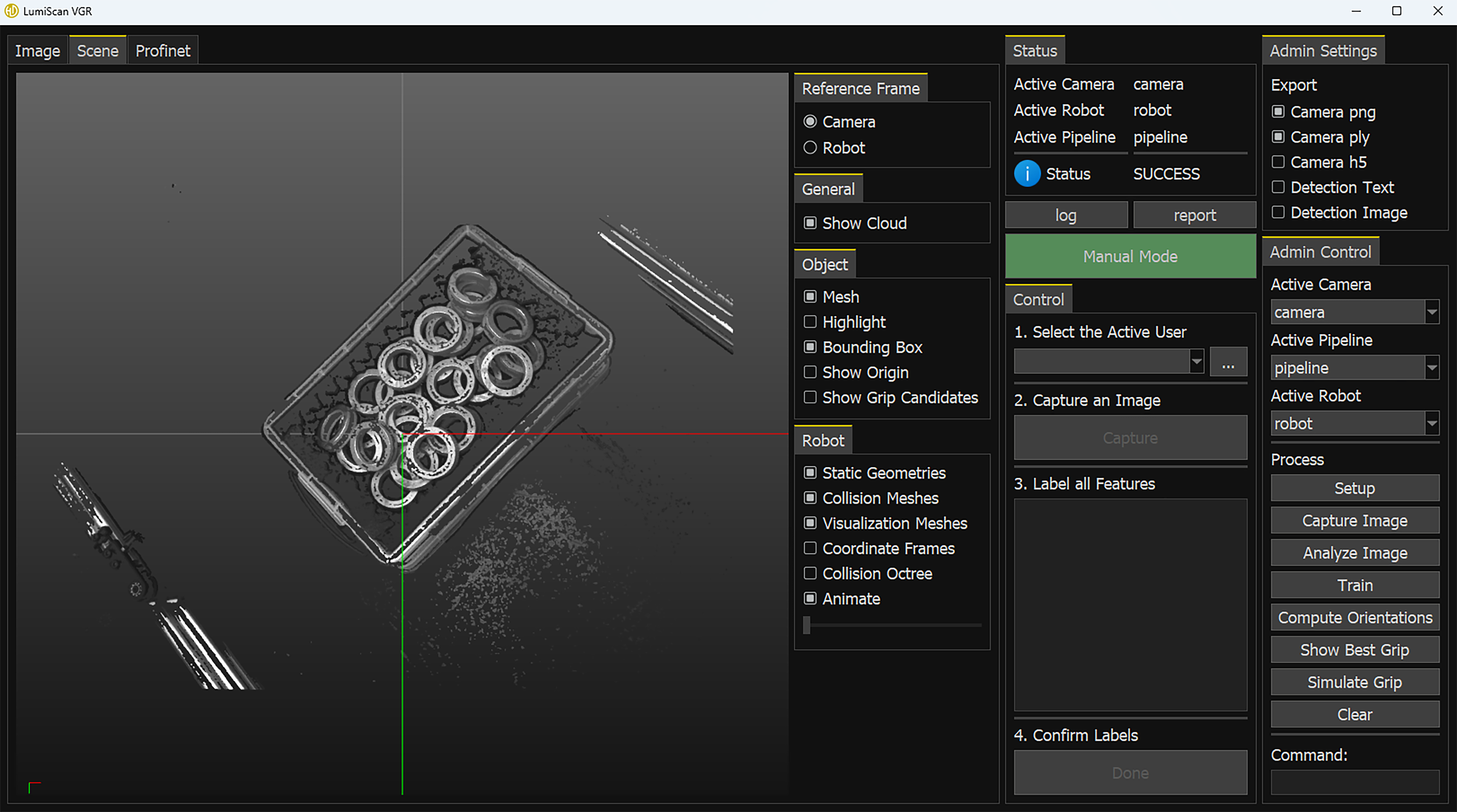
Task: Disable the Bounding Box checkbox
Action: pyautogui.click(x=810, y=347)
